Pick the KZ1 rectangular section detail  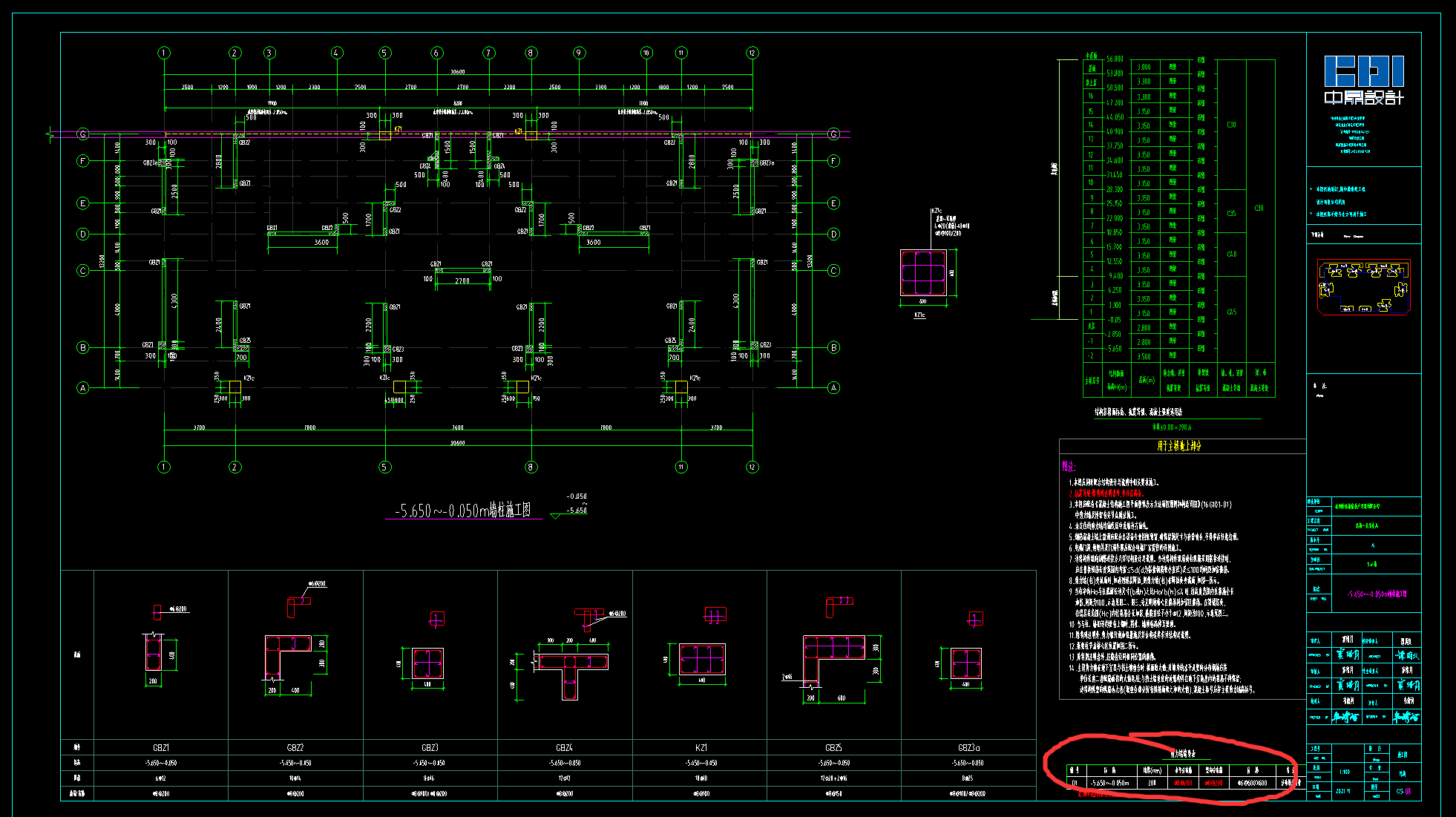pos(701,660)
